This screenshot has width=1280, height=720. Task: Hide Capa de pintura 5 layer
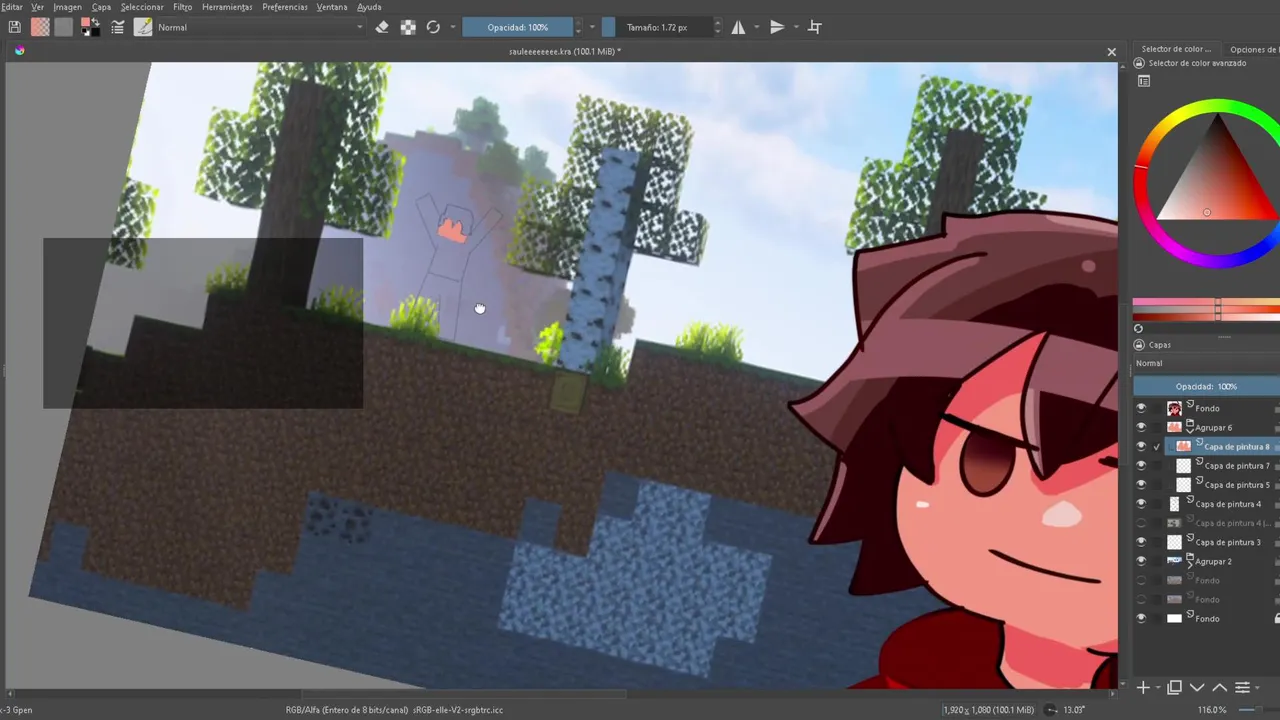coord(1141,484)
